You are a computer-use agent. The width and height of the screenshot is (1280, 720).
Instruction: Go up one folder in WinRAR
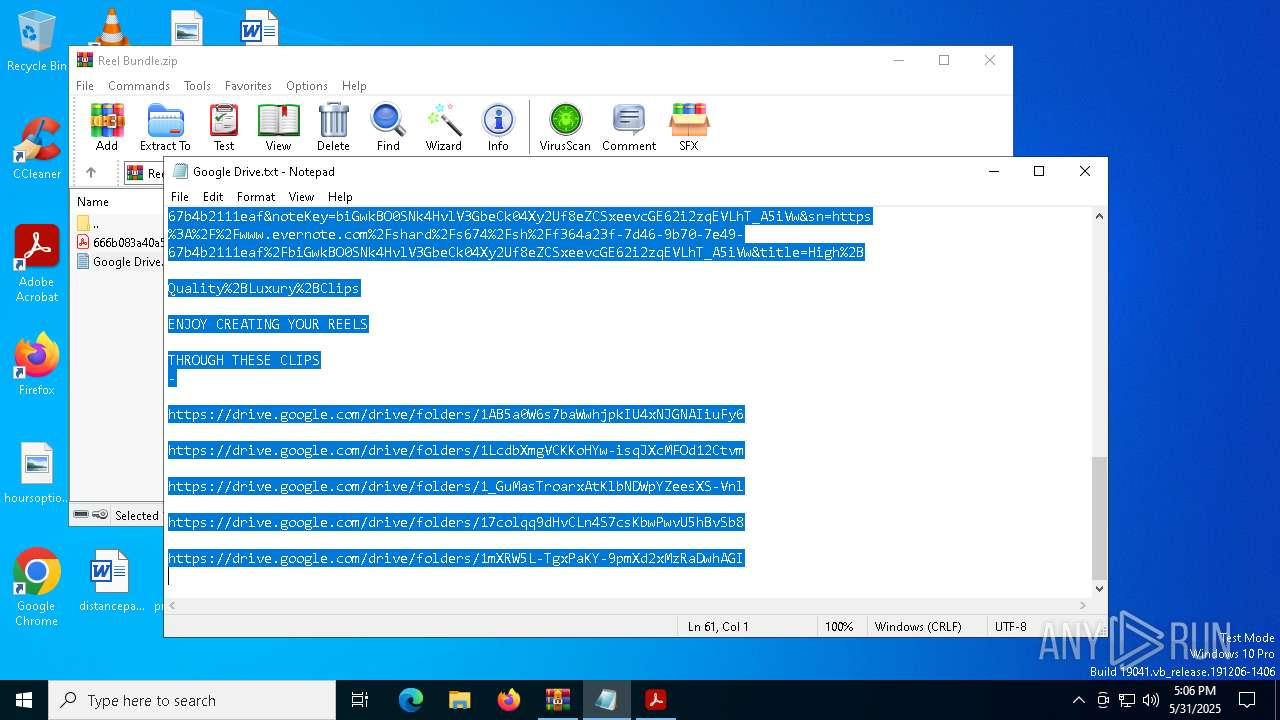(x=91, y=173)
